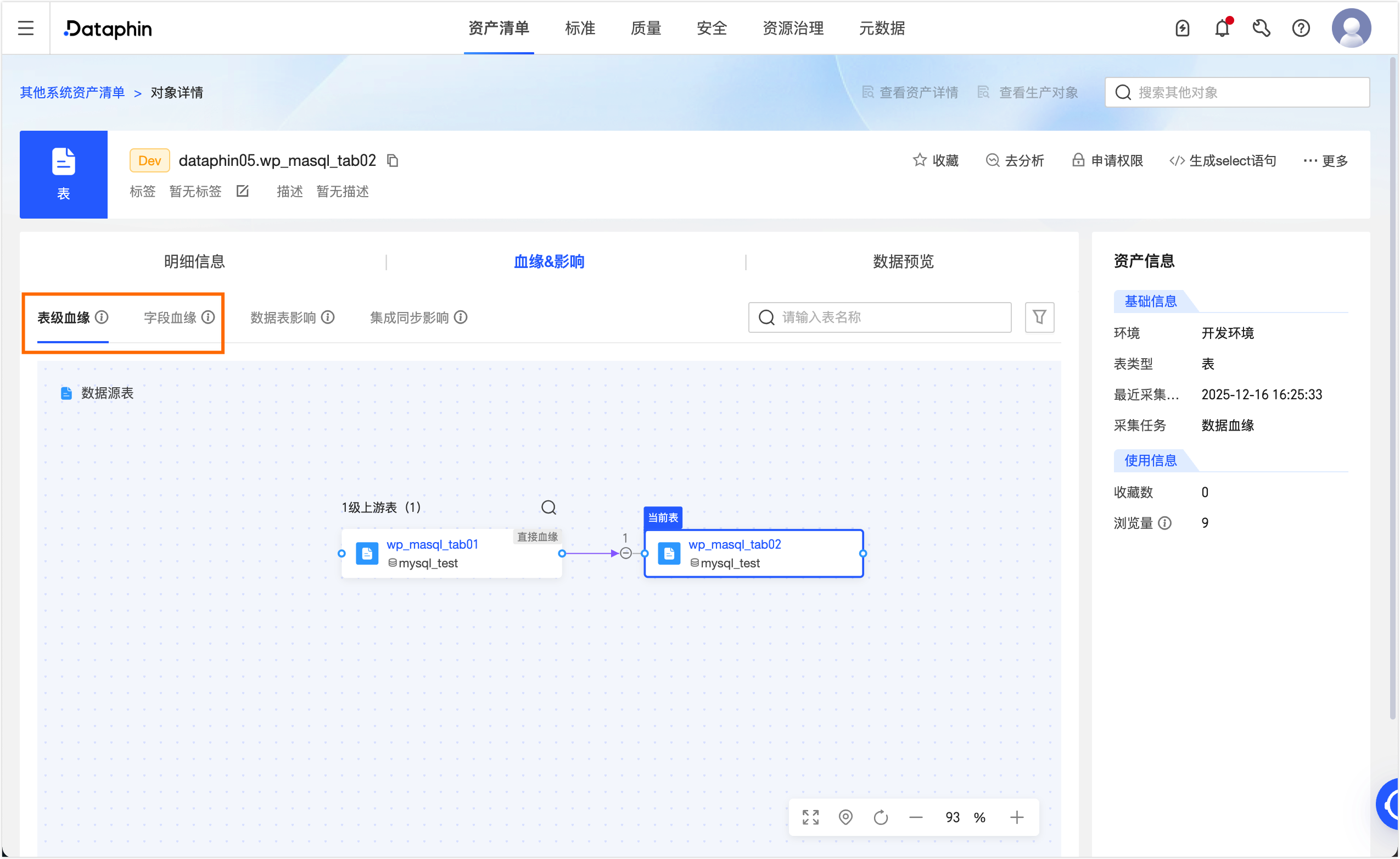Expand the 更多 actions menu
1400x859 pixels.
tap(1325, 161)
